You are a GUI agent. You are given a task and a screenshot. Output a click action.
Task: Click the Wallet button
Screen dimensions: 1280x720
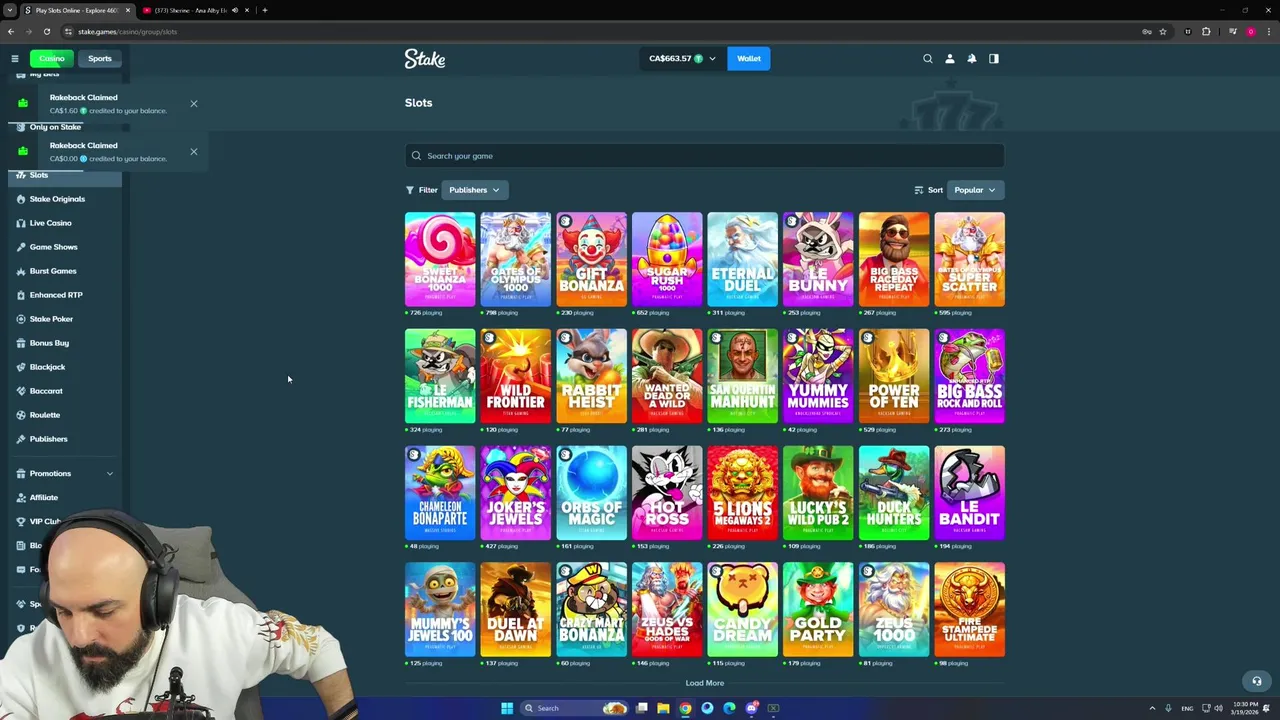click(x=749, y=58)
